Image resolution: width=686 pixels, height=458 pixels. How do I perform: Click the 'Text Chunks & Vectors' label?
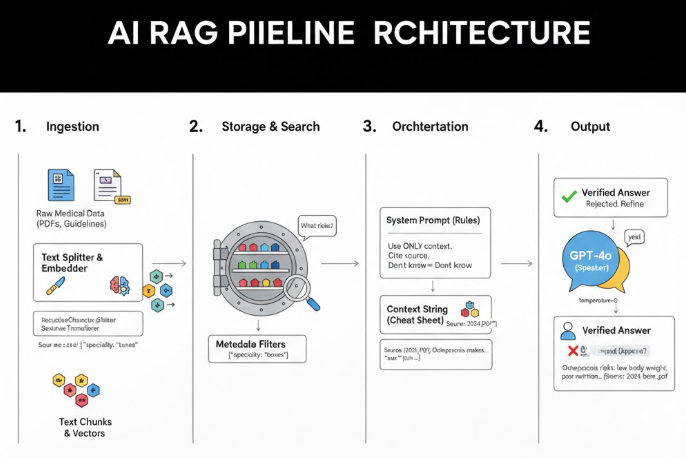point(85,427)
